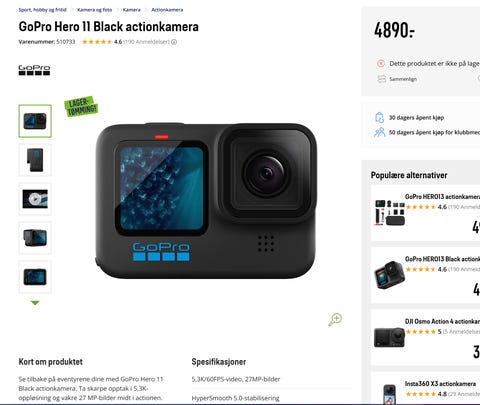Screen dimensions: 480x405
Task: Go to Actionkamera breadcrumb category
Action: pos(167,10)
